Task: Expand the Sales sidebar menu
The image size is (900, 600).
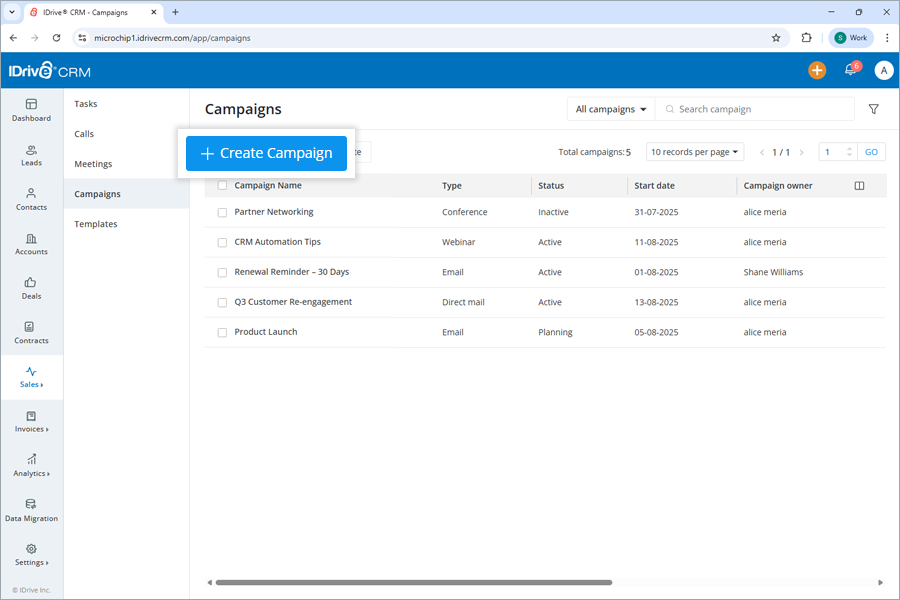Action: coord(31,377)
